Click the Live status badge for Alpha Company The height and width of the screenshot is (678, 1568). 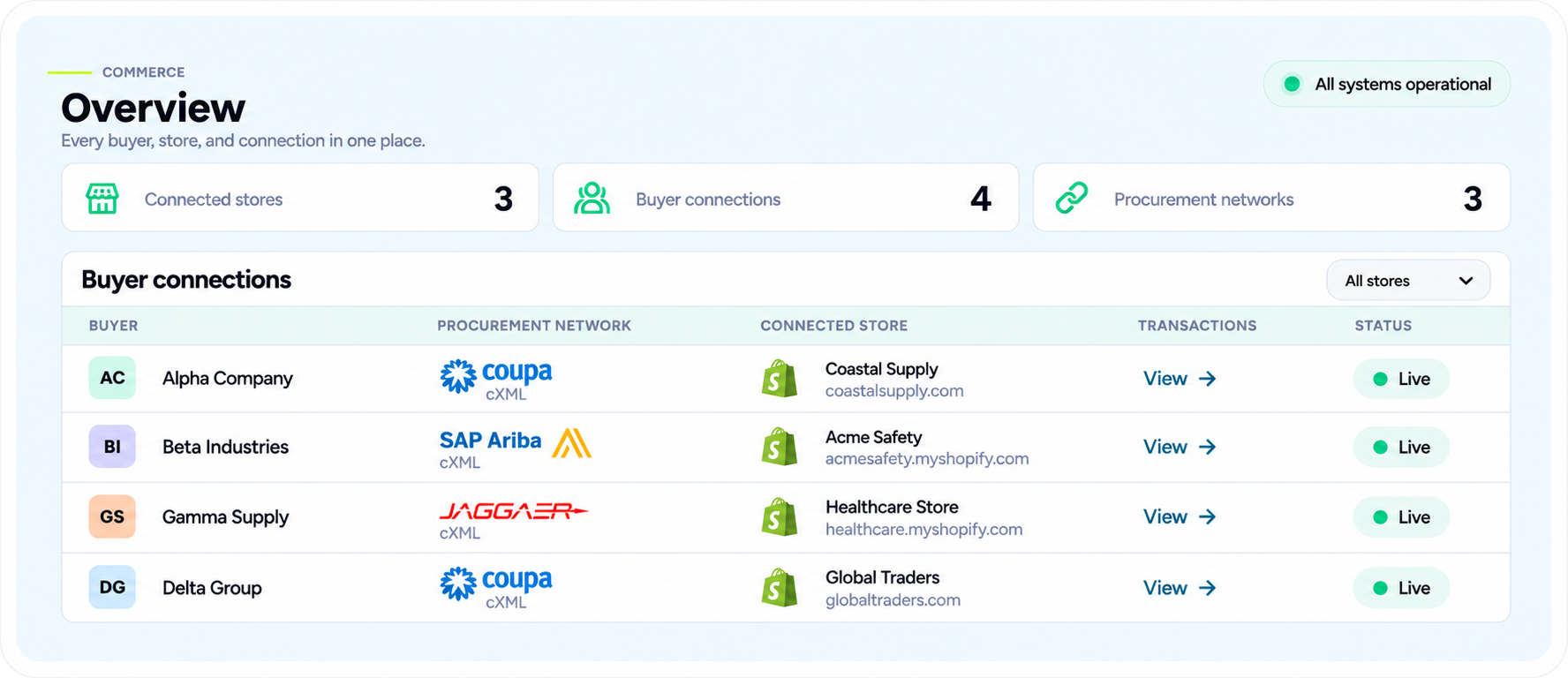tap(1401, 379)
